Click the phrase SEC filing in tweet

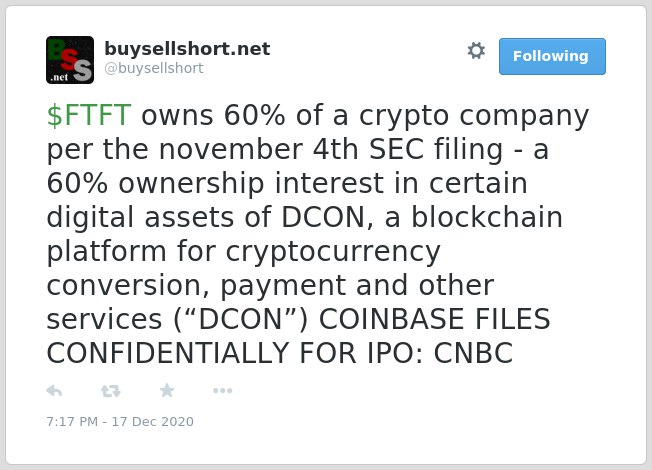pyautogui.click(x=436, y=149)
